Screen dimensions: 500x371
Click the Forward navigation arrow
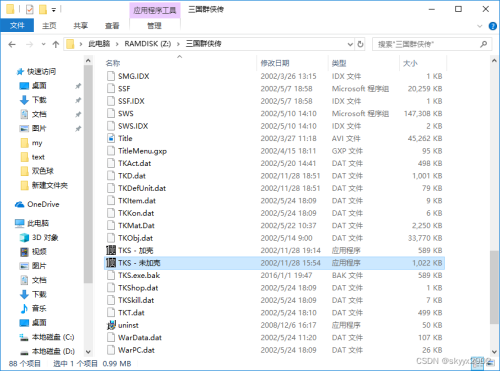point(30,44)
